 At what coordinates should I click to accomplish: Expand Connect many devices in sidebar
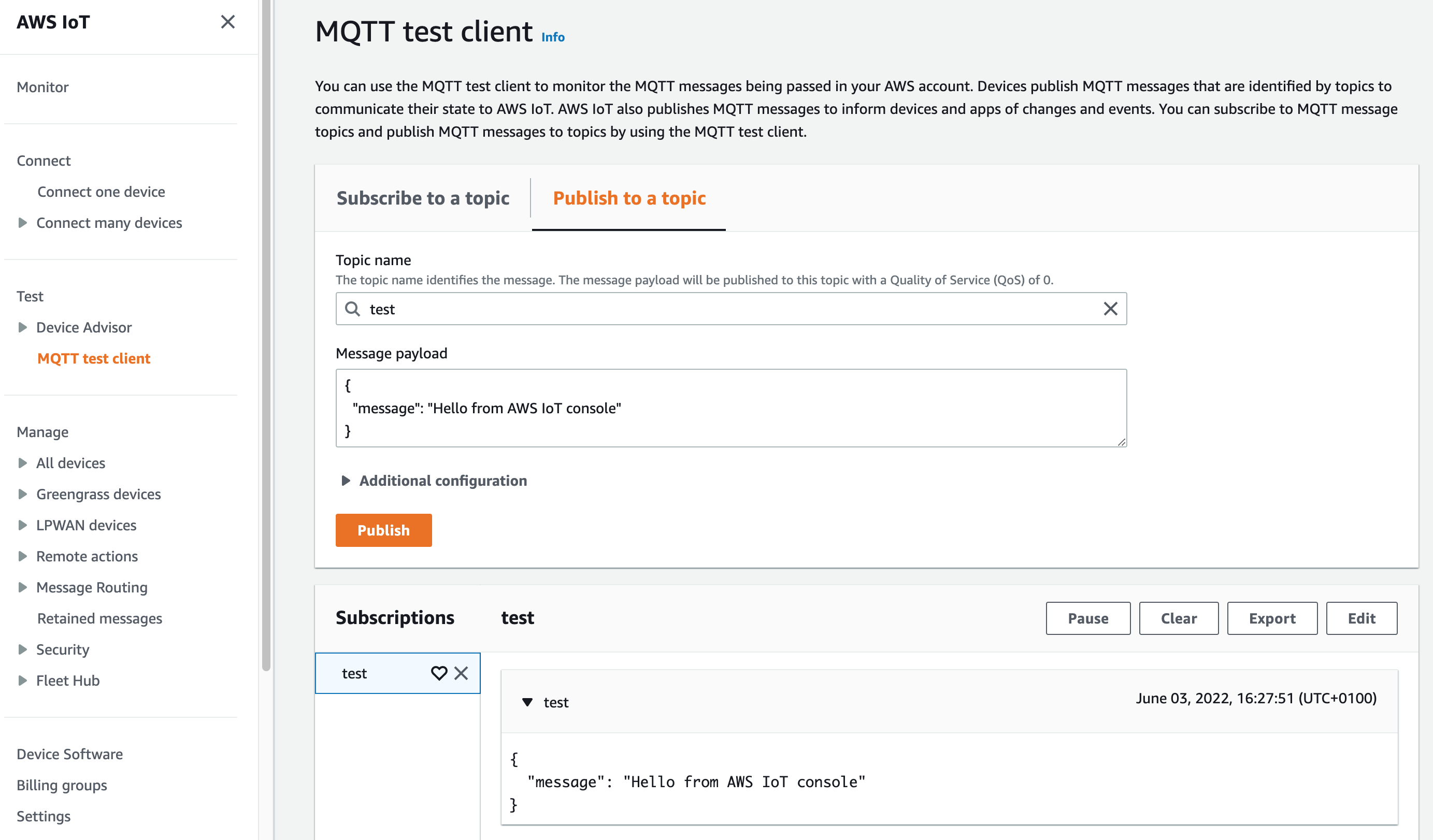pyautogui.click(x=23, y=223)
